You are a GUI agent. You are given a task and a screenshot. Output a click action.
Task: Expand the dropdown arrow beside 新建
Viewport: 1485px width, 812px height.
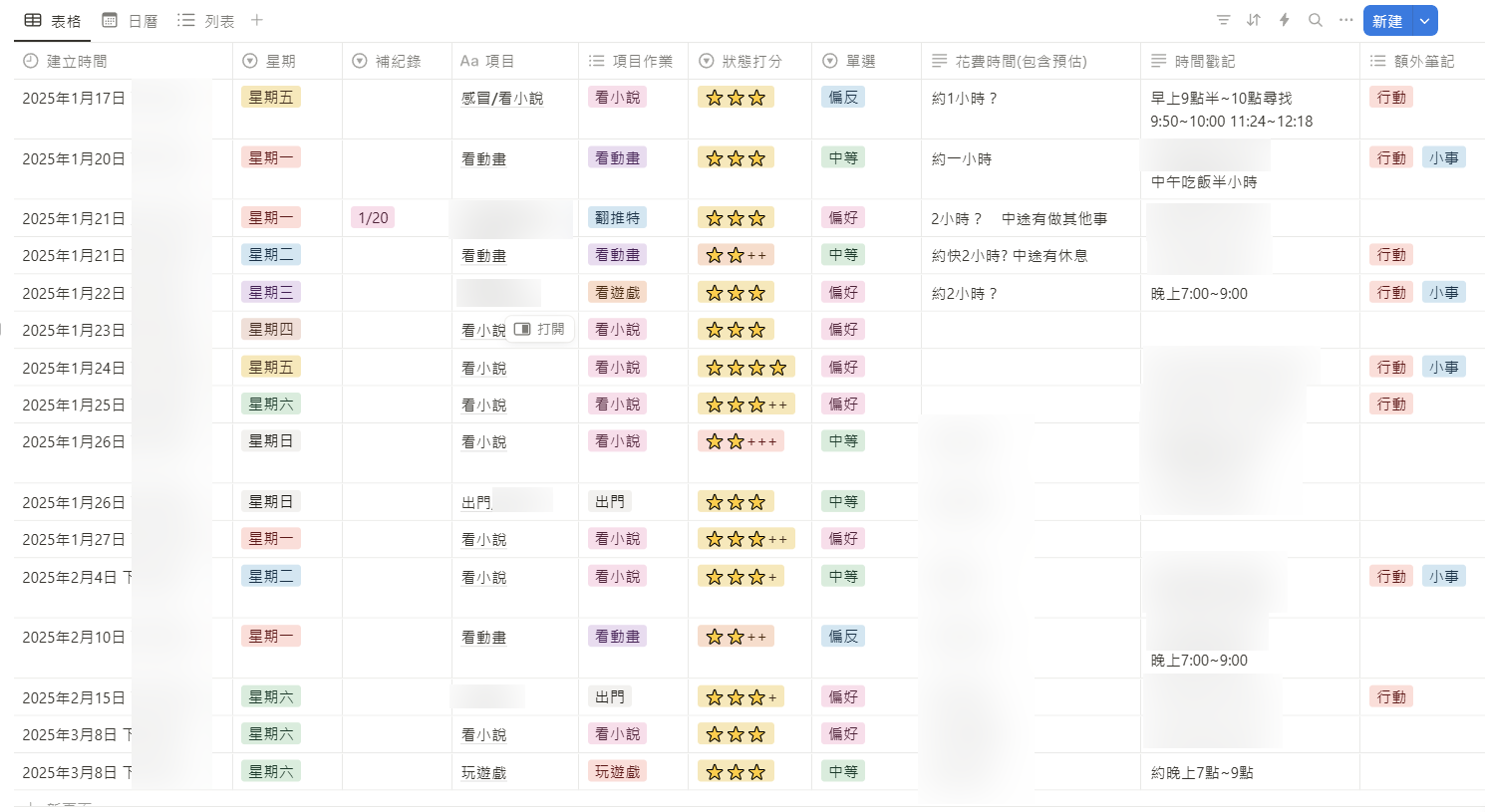(1425, 21)
